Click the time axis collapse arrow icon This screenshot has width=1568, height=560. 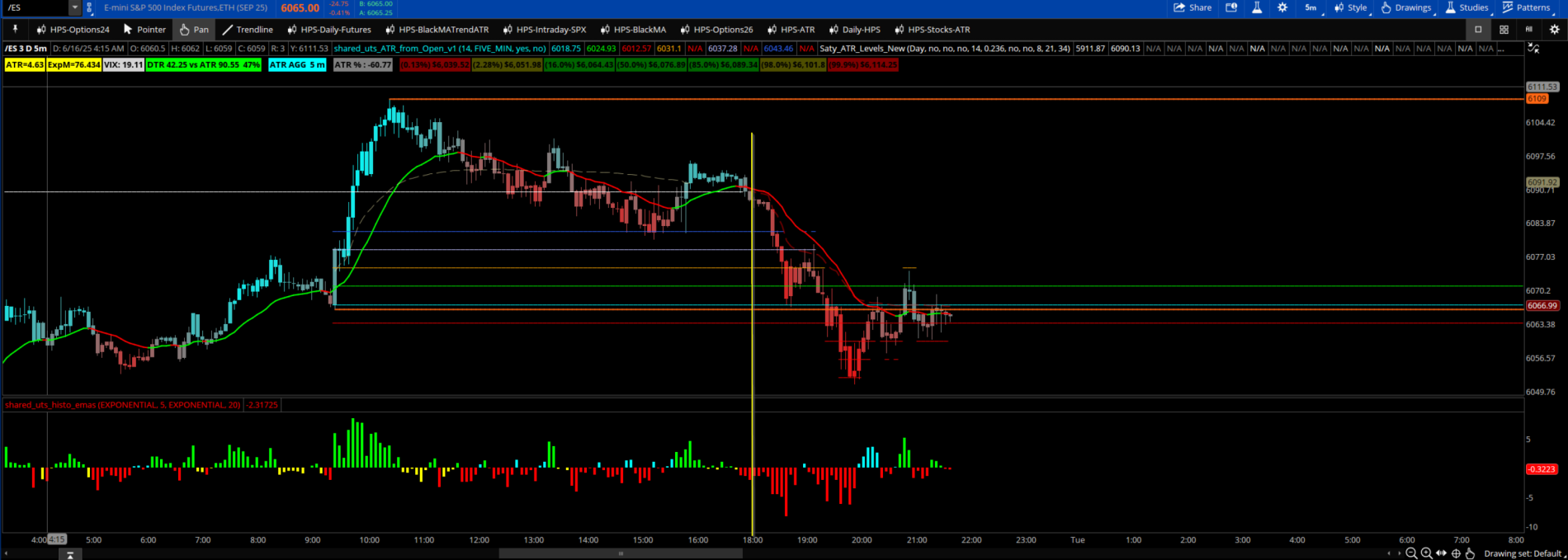pyautogui.click(x=70, y=554)
